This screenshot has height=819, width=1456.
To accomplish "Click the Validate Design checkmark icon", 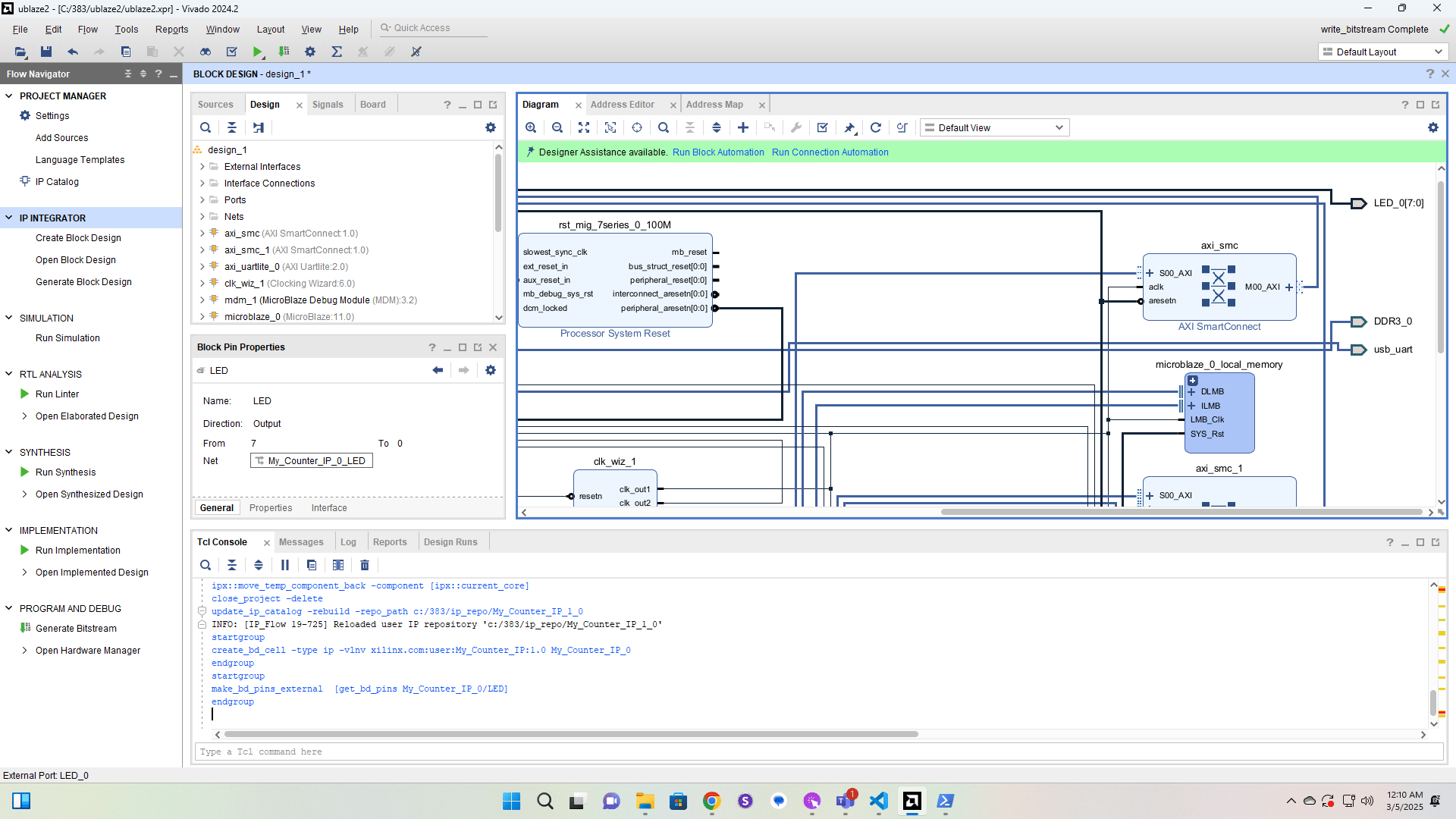I will tap(822, 127).
